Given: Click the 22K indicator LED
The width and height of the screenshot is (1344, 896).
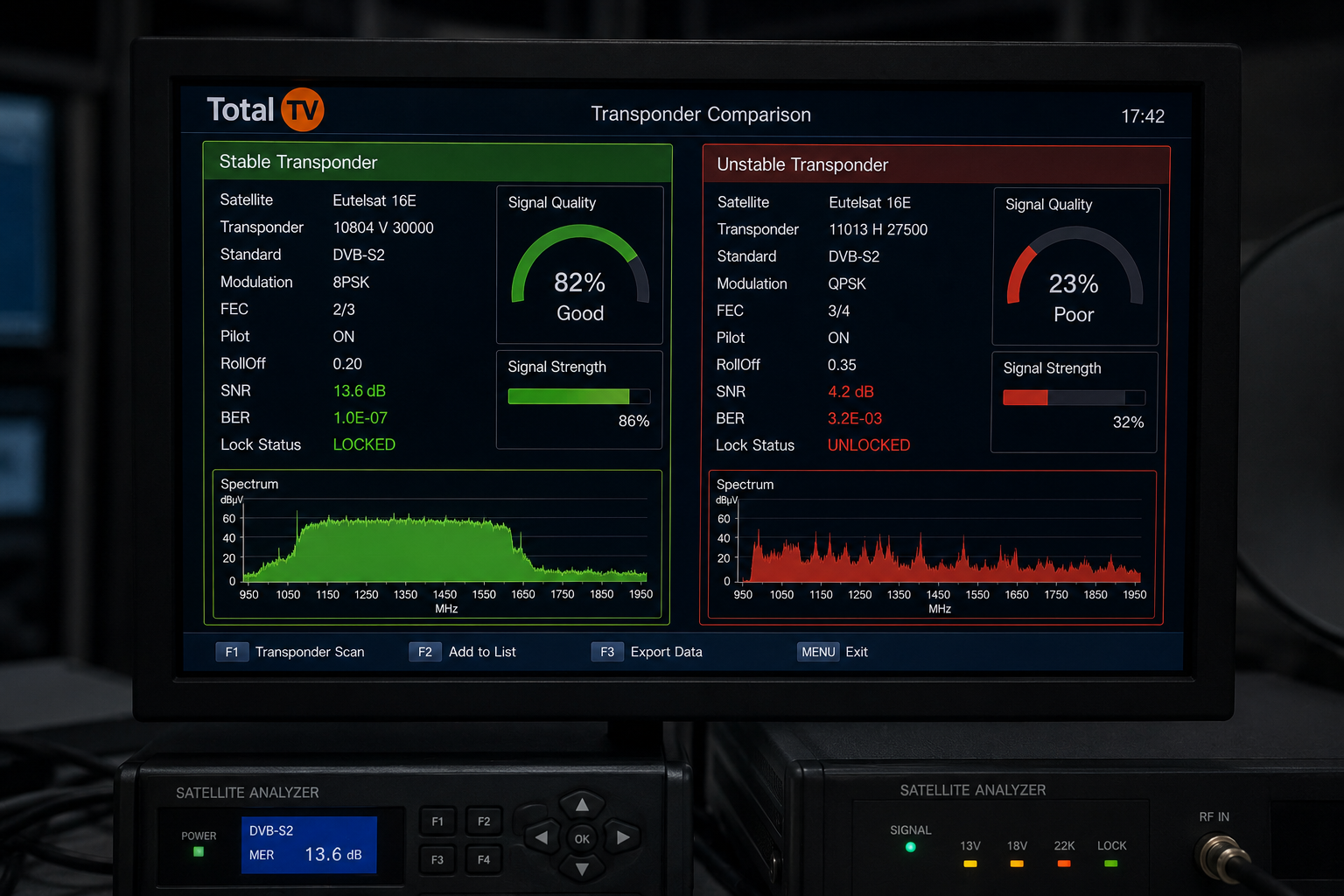Looking at the screenshot, I should point(1064,864).
